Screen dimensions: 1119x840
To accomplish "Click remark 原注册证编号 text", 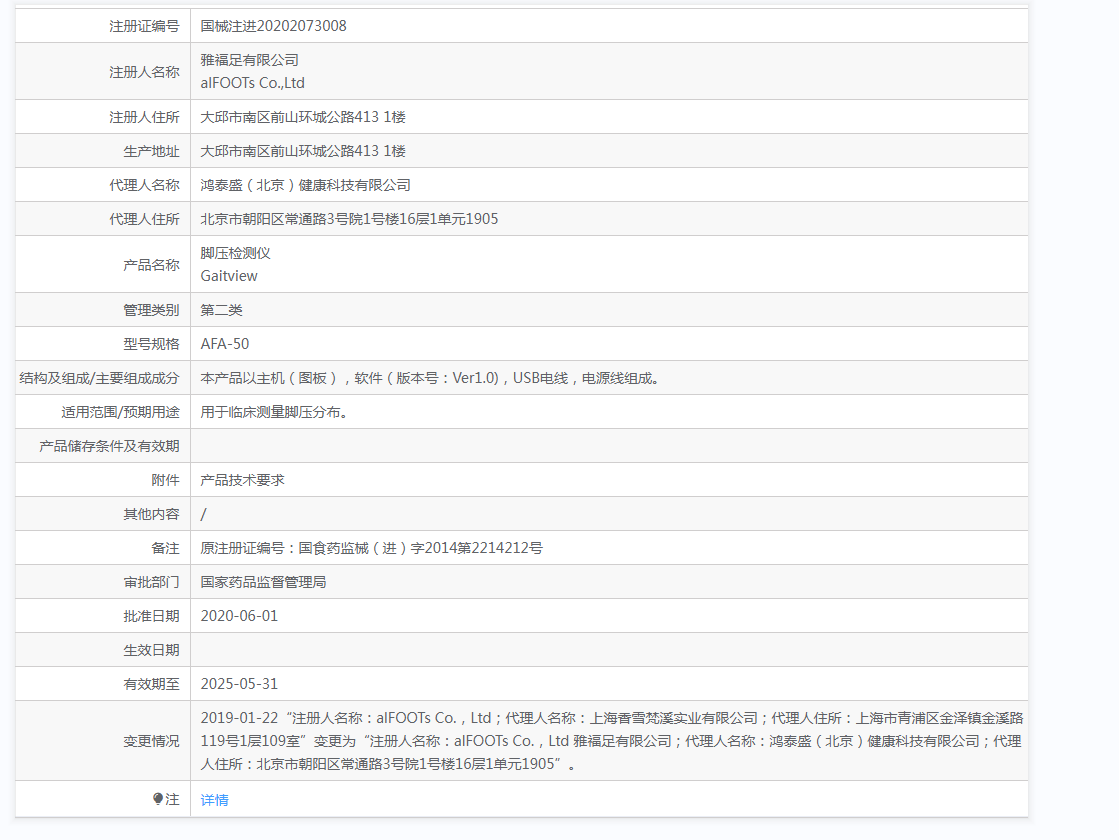I will point(371,548).
